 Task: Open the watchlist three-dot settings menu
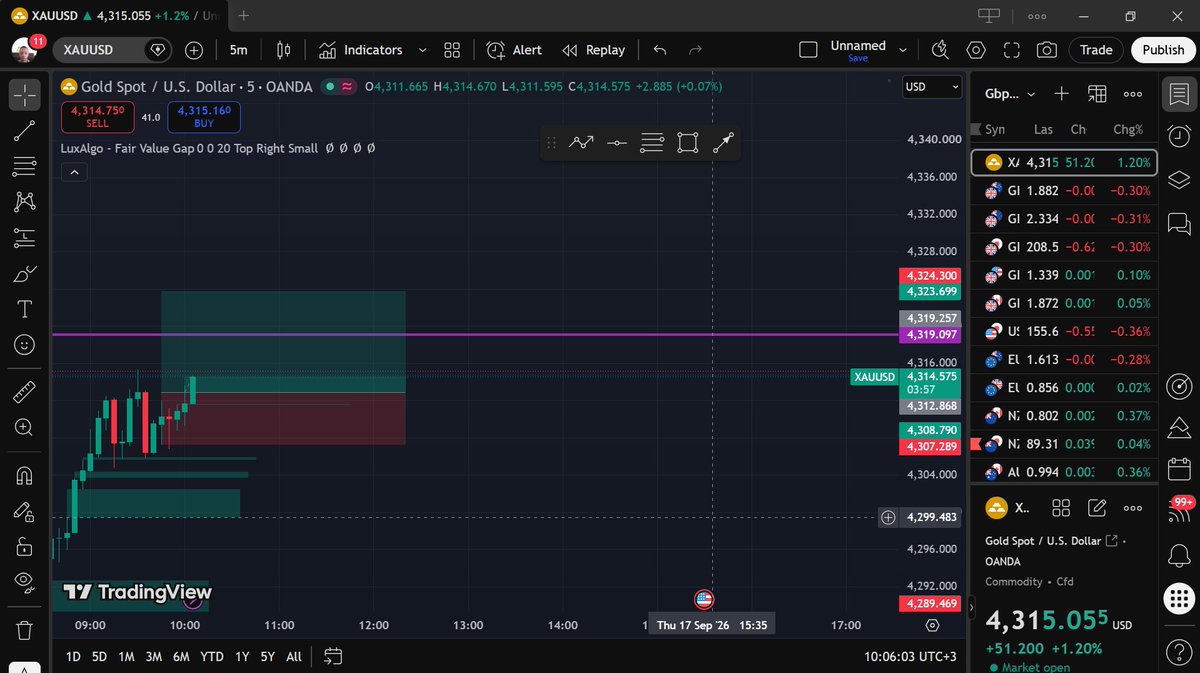[1133, 94]
